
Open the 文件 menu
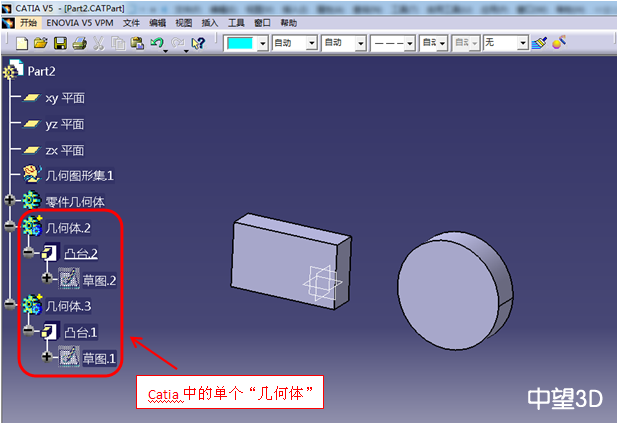131,22
